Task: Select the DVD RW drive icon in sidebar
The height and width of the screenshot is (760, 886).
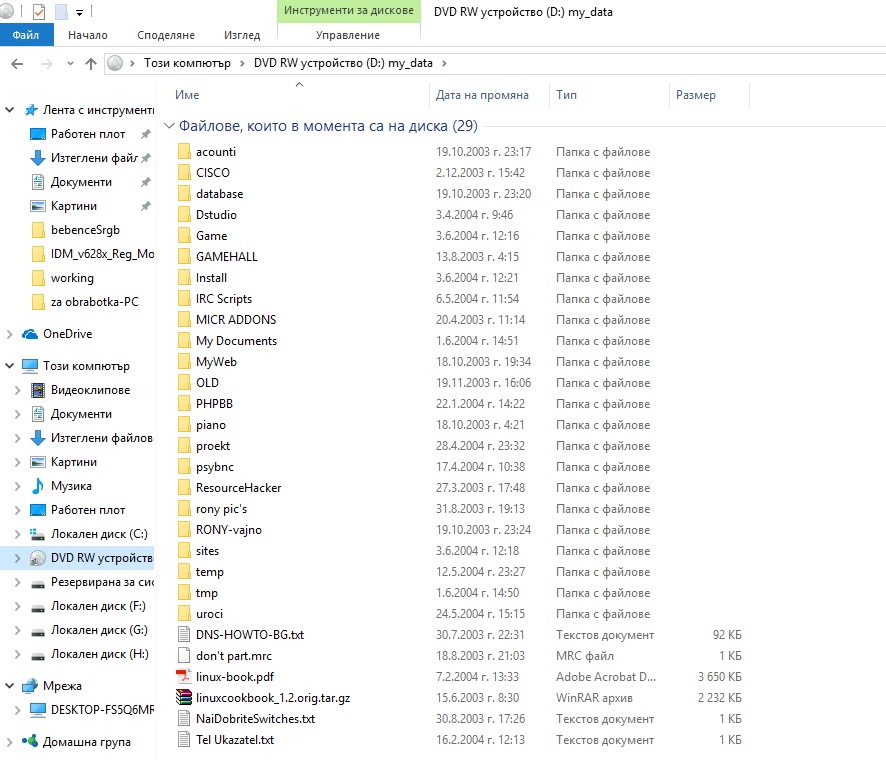Action: coord(38,558)
